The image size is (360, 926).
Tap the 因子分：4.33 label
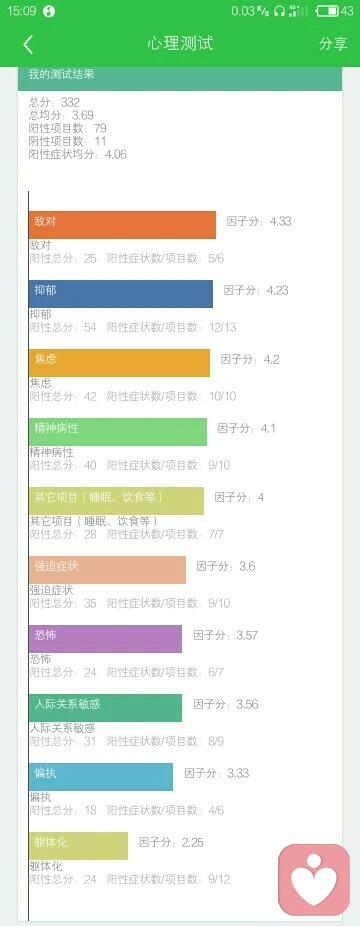259,221
